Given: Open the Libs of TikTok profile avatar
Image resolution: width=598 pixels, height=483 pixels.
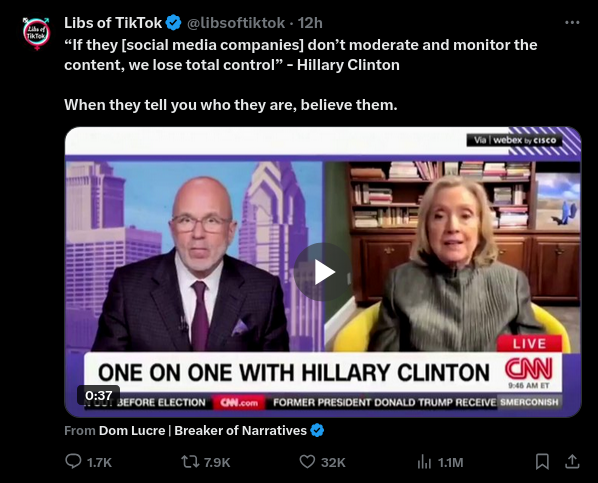Looking at the screenshot, I should 36,34.
